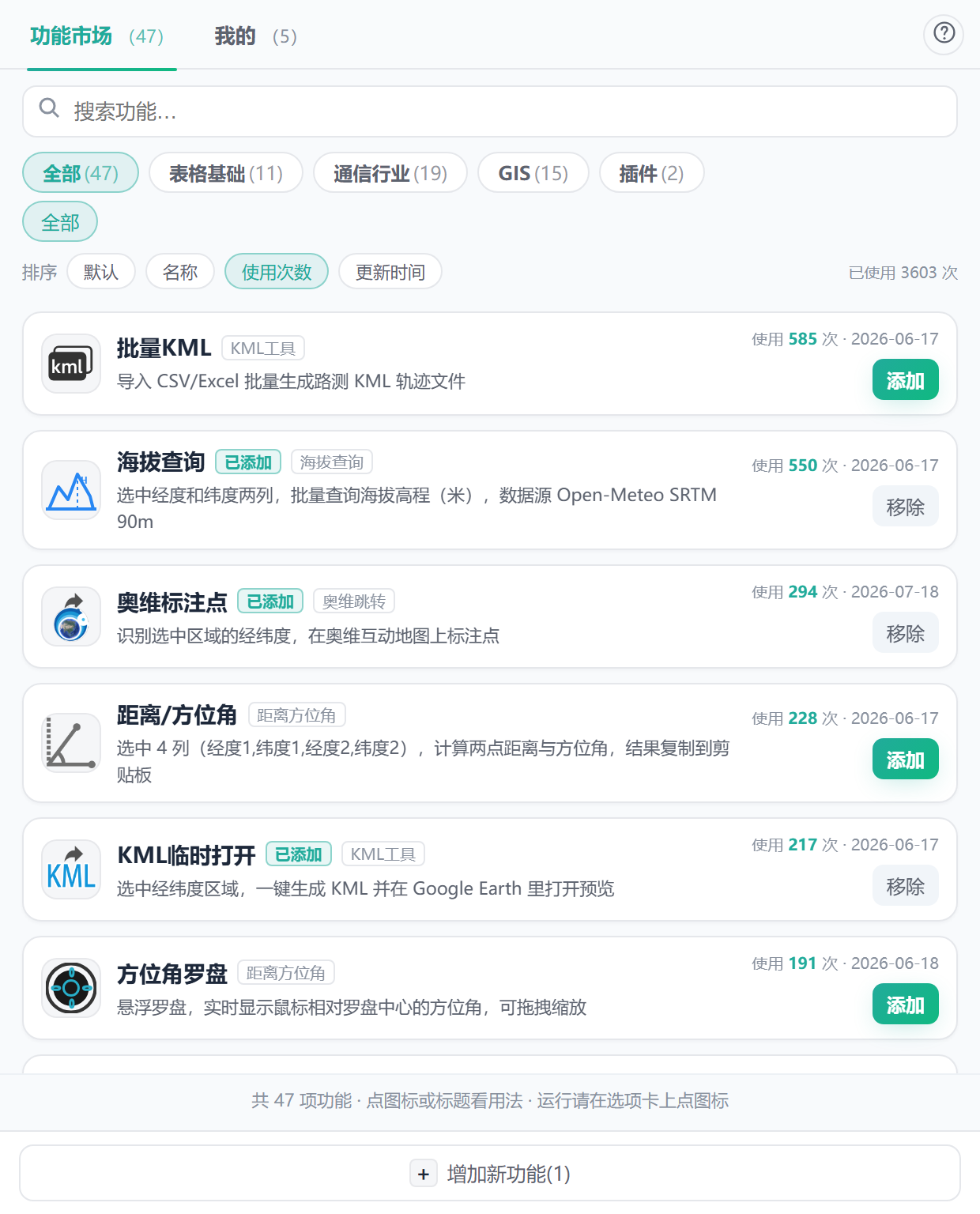
Task: Click the KML工具 tag on 批量KML
Action: click(x=263, y=348)
